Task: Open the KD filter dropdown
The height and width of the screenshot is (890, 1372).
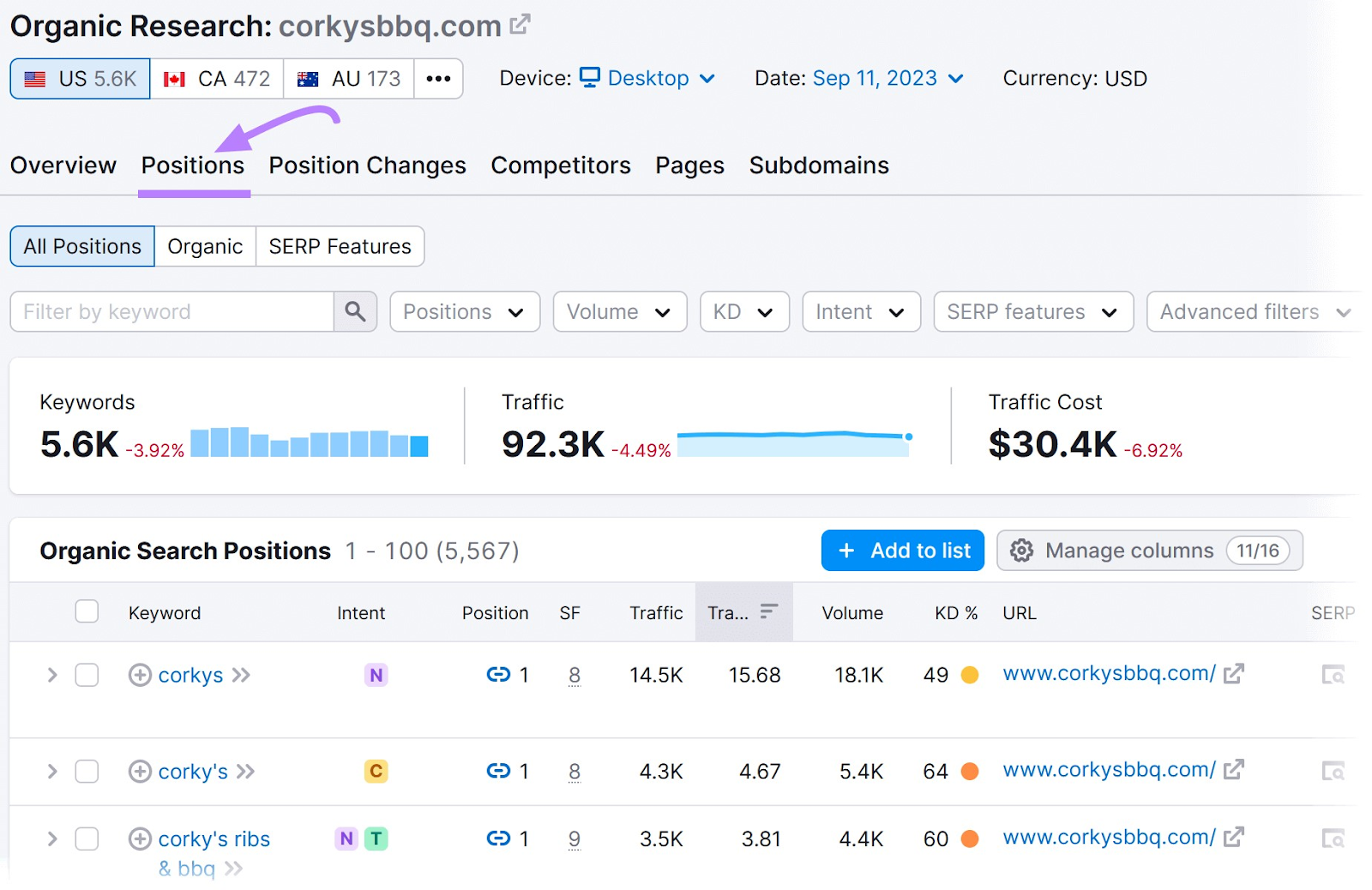Action: [744, 311]
